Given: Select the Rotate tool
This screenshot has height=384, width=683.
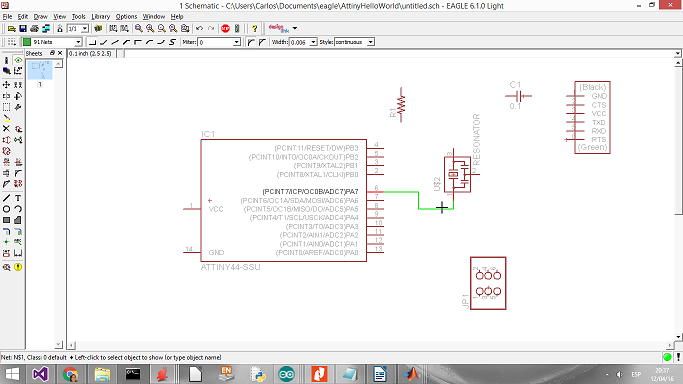Looking at the screenshot, I should pyautogui.click(x=18, y=96).
